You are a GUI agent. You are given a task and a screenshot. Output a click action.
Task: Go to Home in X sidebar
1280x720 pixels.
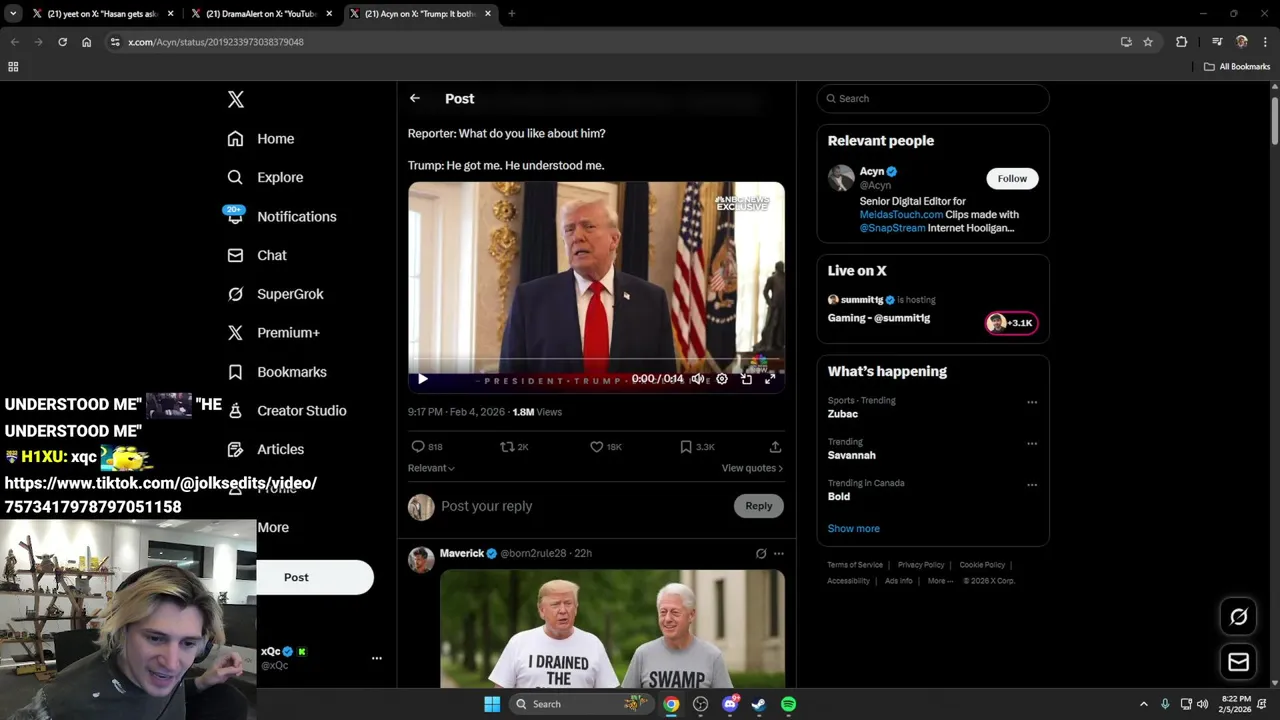pos(261,139)
